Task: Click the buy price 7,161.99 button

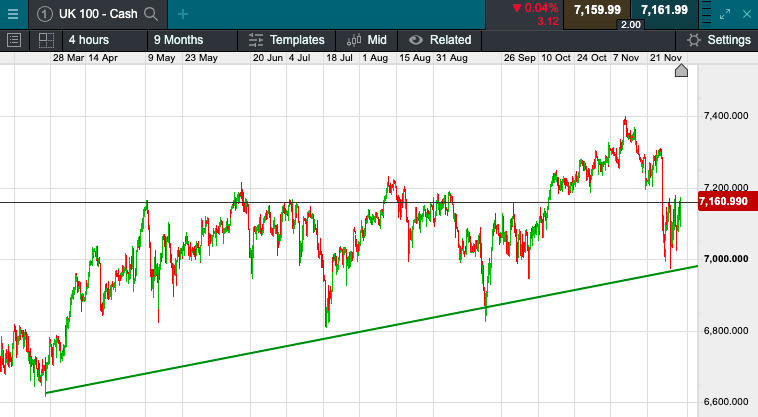Action: (x=665, y=10)
